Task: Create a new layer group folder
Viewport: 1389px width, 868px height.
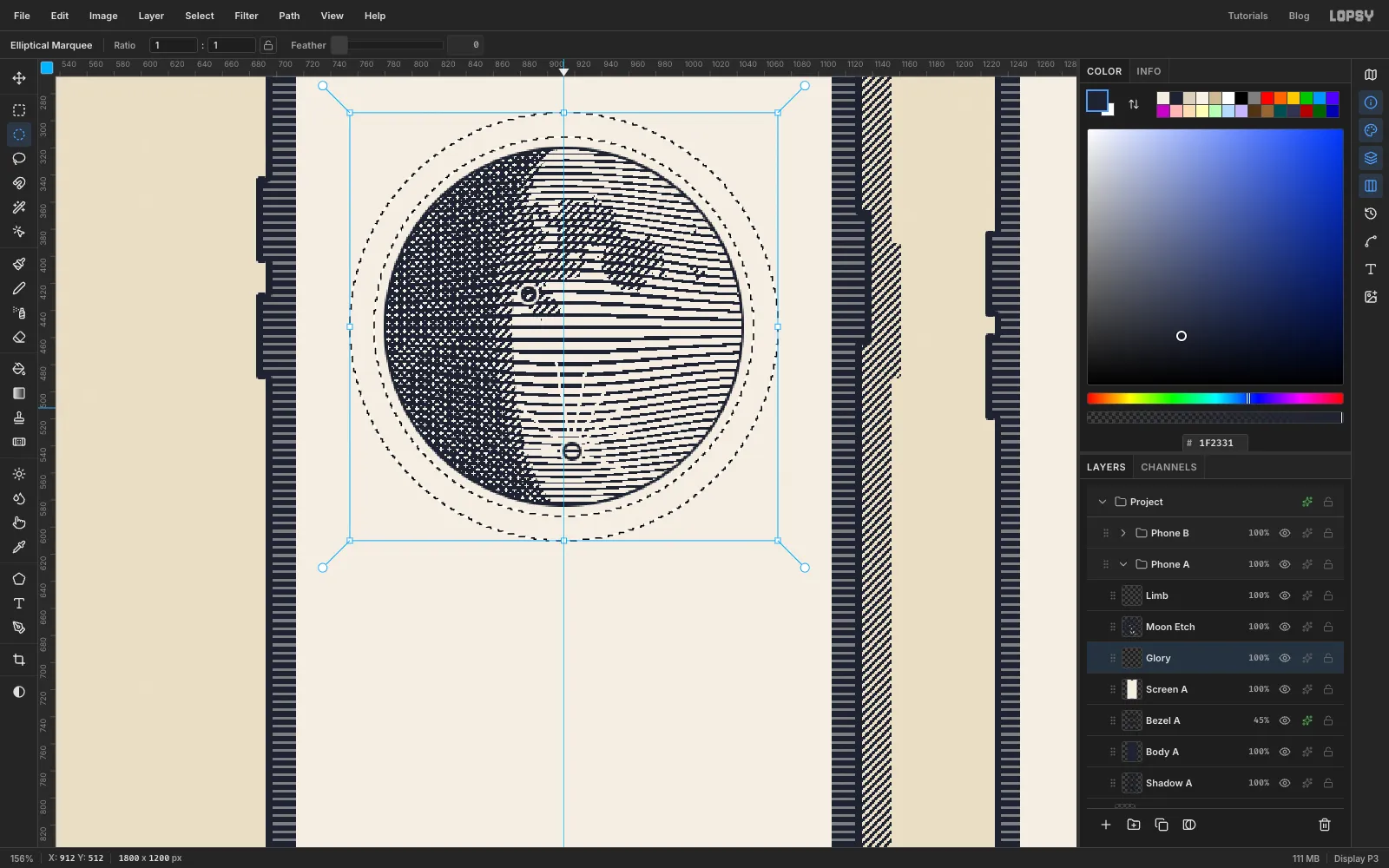Action: [1134, 825]
